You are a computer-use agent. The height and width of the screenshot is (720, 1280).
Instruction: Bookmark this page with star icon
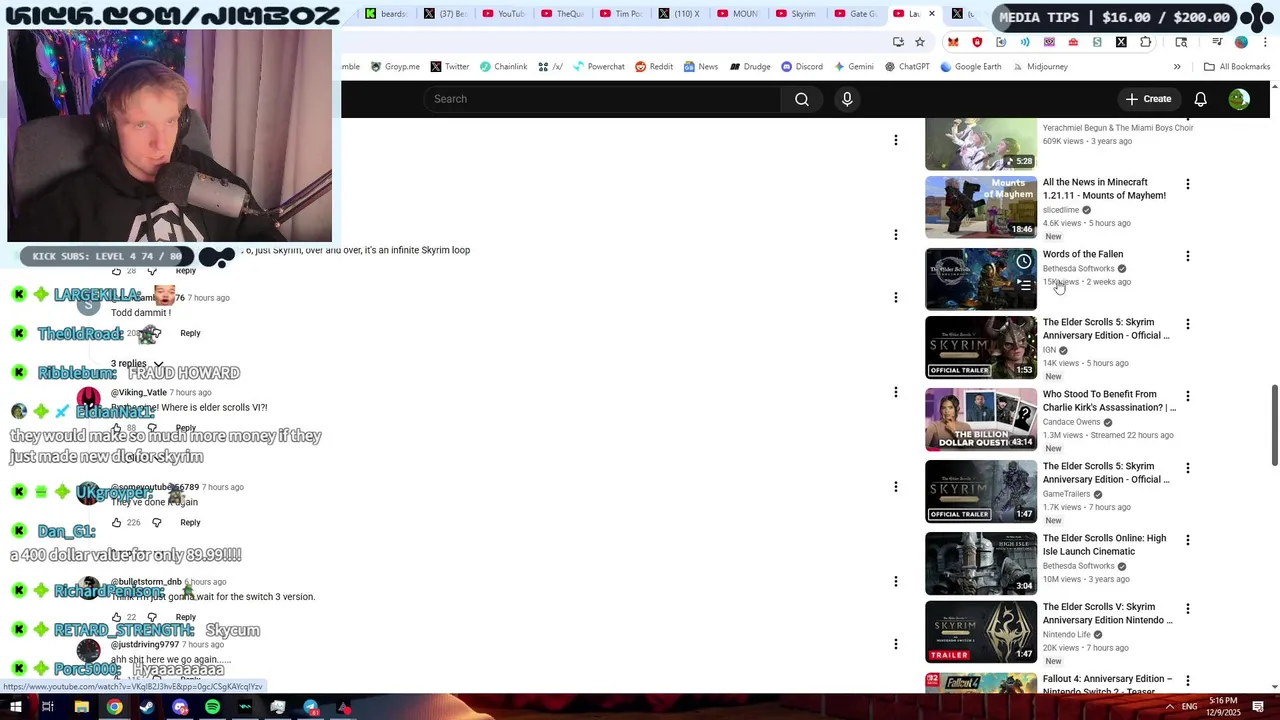click(x=920, y=42)
